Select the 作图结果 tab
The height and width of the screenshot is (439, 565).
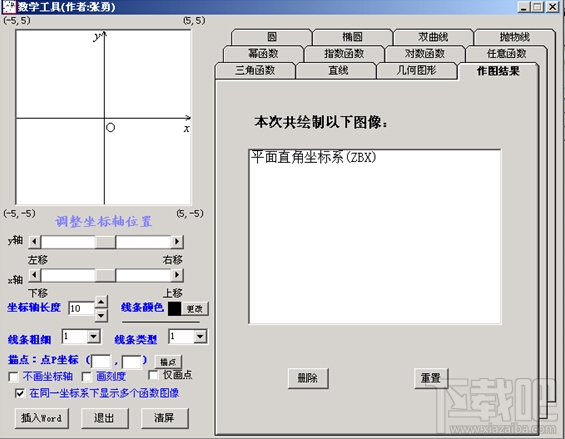[x=498, y=71]
